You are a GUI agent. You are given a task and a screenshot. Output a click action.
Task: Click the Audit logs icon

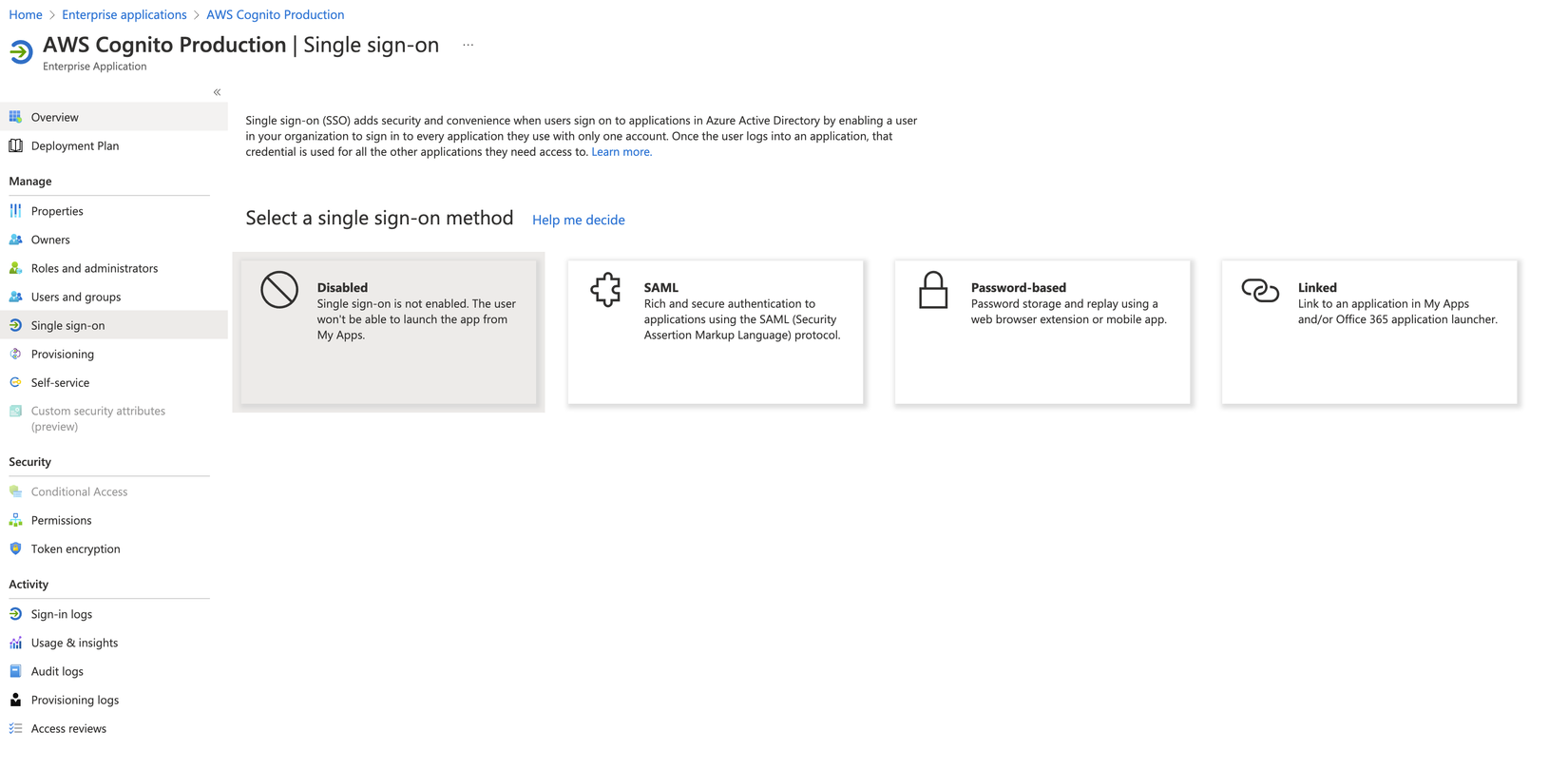(x=15, y=671)
